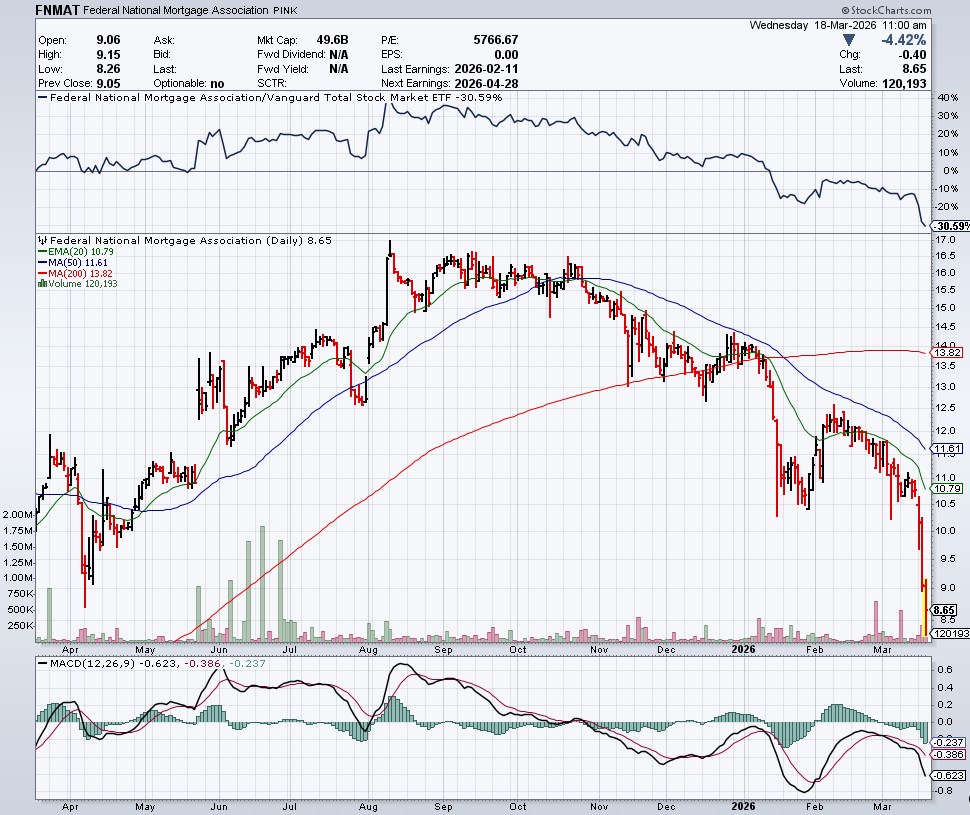Click the -30.59% value tag on the ratio axis
Image resolution: width=970 pixels, height=815 pixels.
(950, 226)
